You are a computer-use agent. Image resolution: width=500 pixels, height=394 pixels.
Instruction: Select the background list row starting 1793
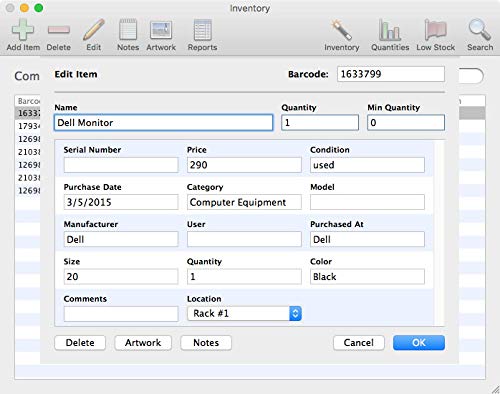pyautogui.click(x=28, y=126)
